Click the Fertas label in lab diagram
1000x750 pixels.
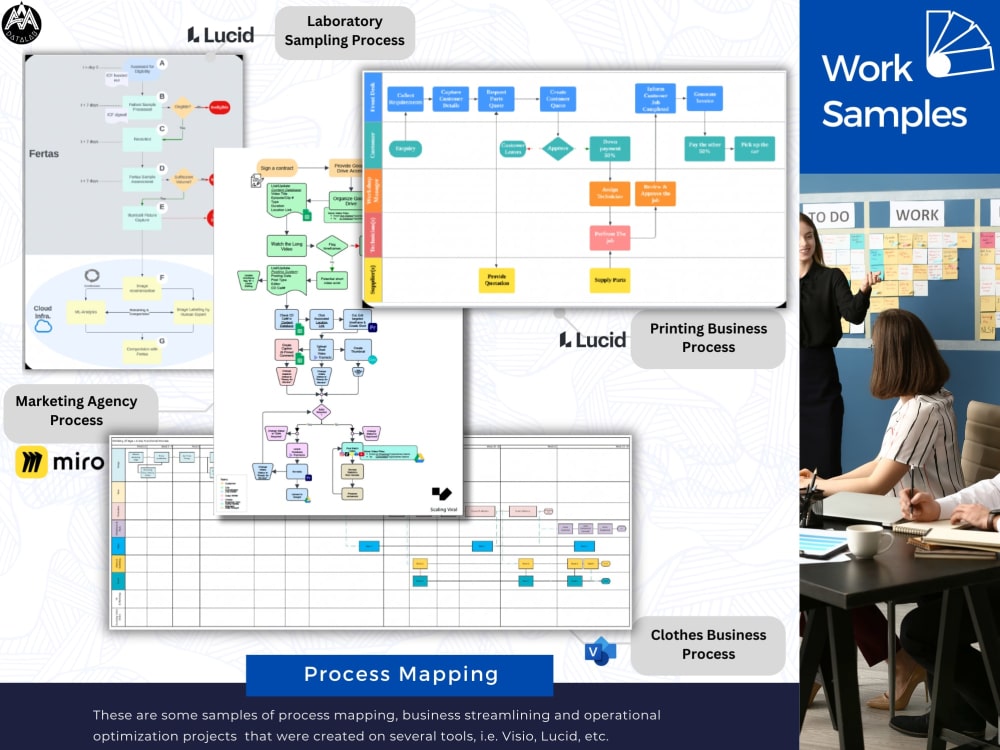tap(43, 154)
